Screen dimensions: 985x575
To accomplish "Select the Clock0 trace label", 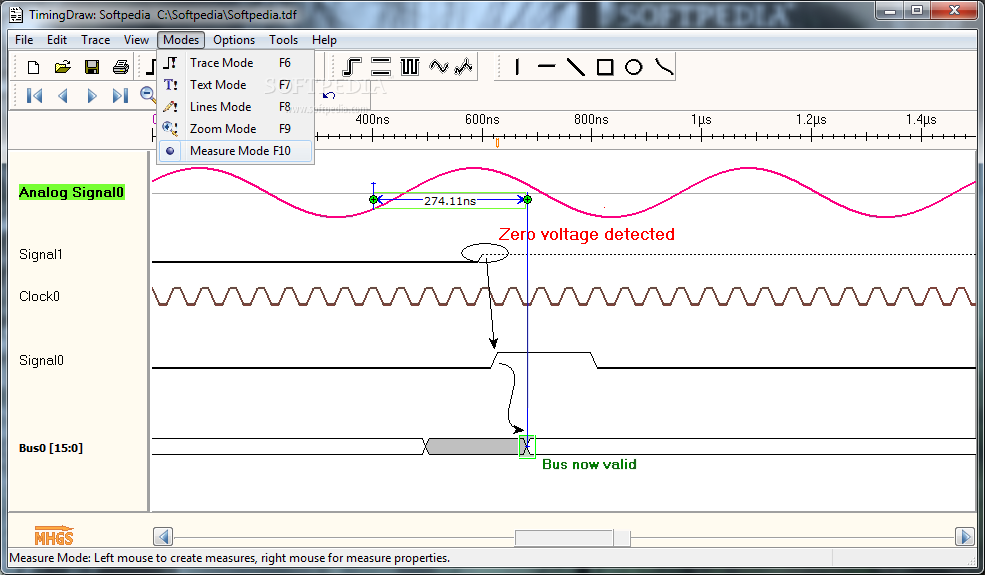I will [x=39, y=296].
